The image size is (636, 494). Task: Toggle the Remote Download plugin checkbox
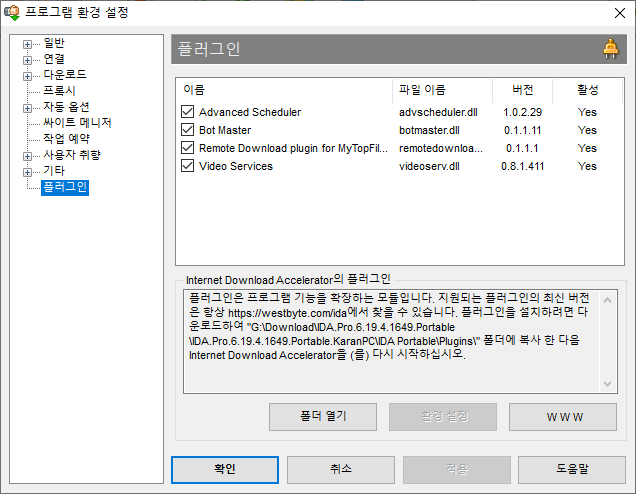click(187, 148)
